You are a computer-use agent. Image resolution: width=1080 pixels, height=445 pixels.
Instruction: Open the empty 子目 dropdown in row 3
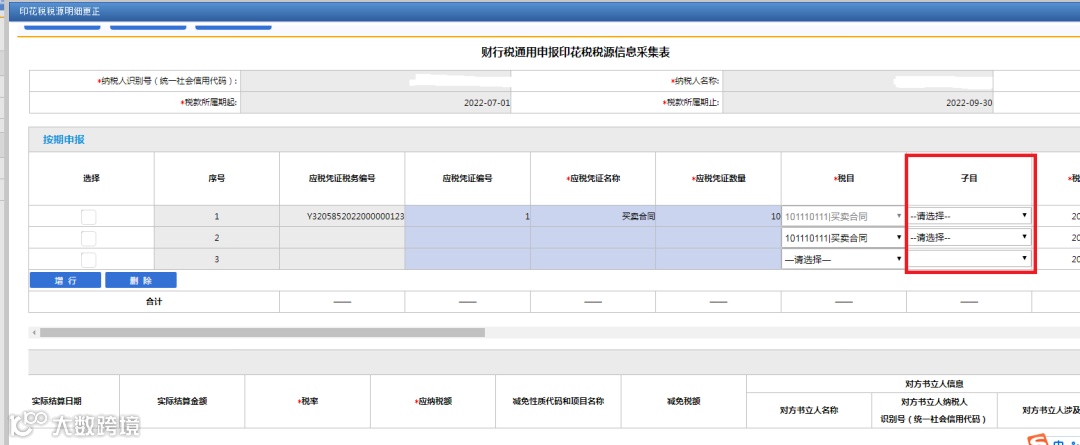pyautogui.click(x=969, y=259)
